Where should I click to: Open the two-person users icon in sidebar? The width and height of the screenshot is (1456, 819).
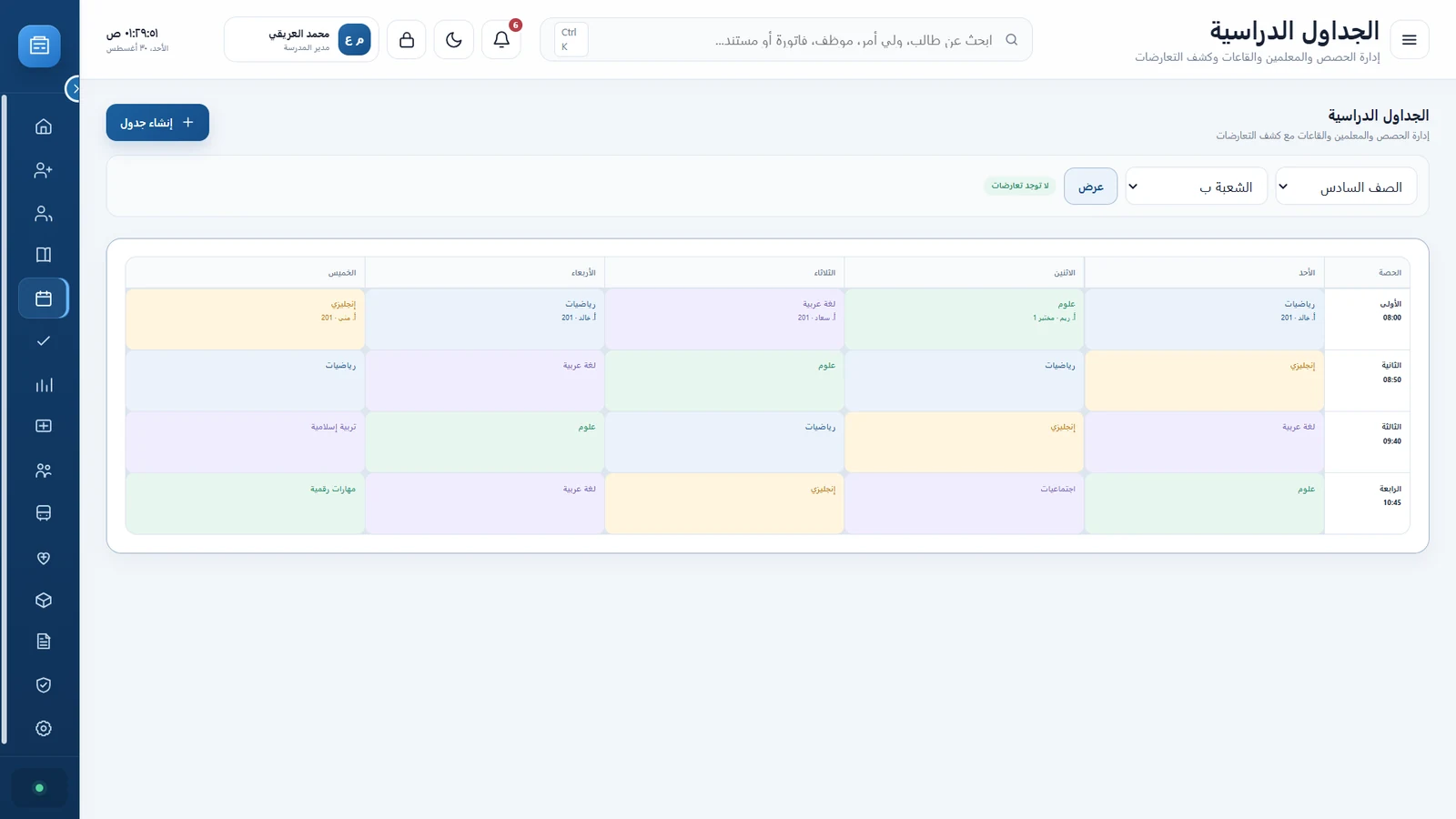coord(43,214)
